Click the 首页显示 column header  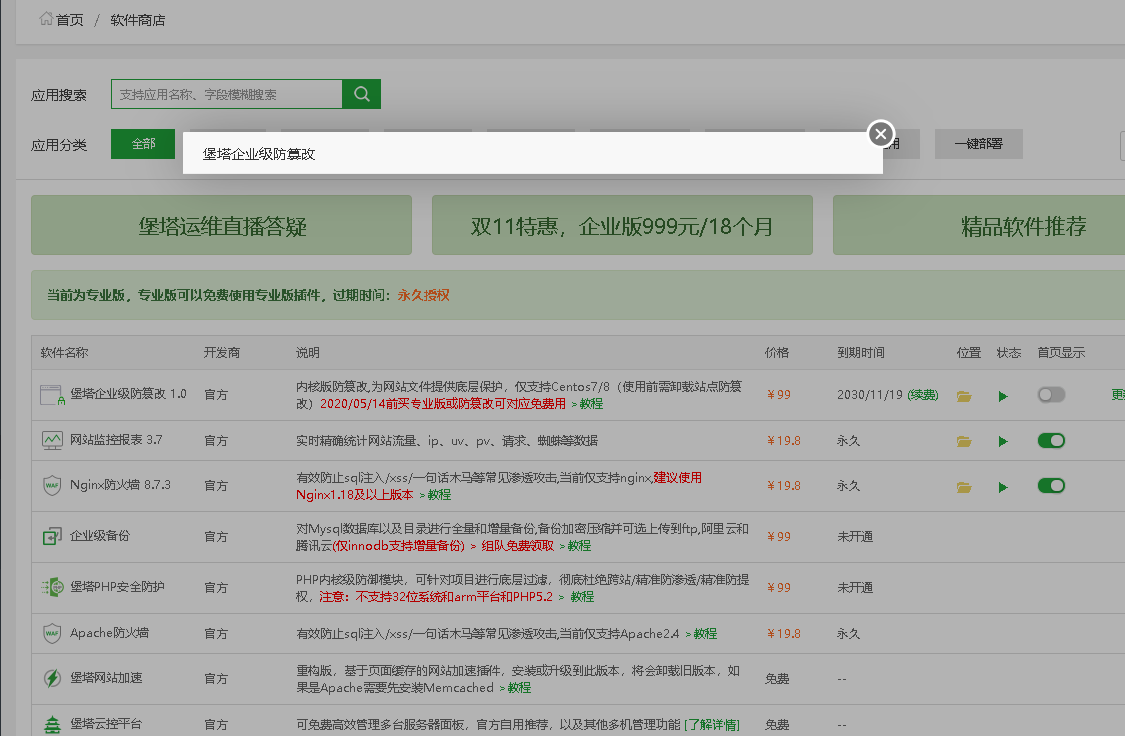point(1061,352)
